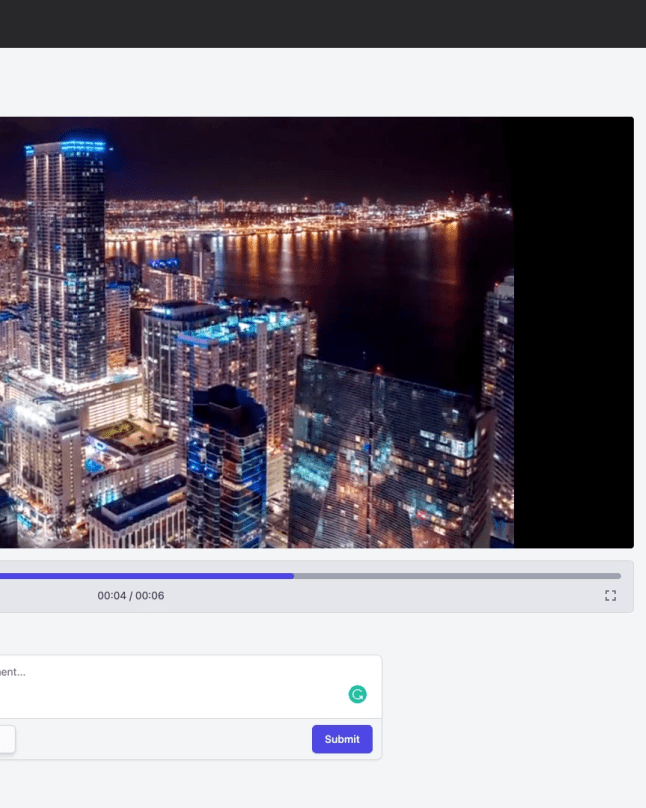
Task: Click the black letterbox area beside video
Action: (573, 330)
